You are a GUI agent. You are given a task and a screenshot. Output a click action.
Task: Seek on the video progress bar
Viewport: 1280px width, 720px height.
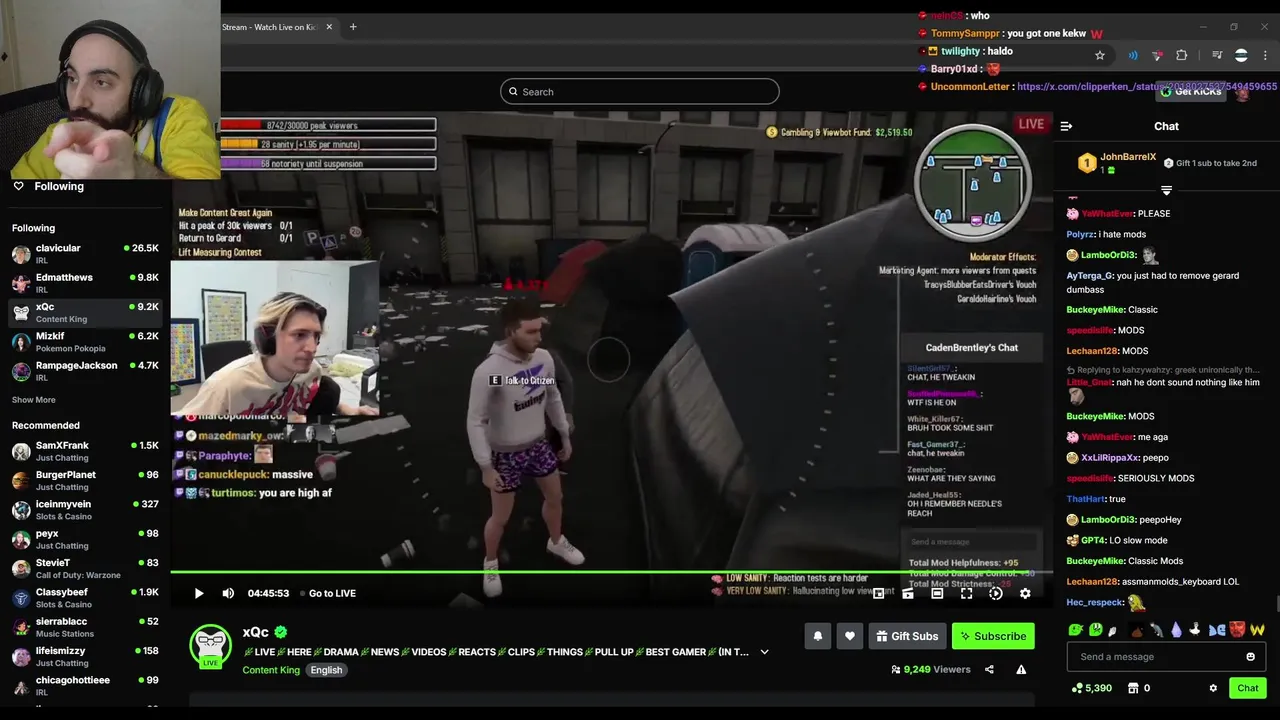coord(611,573)
